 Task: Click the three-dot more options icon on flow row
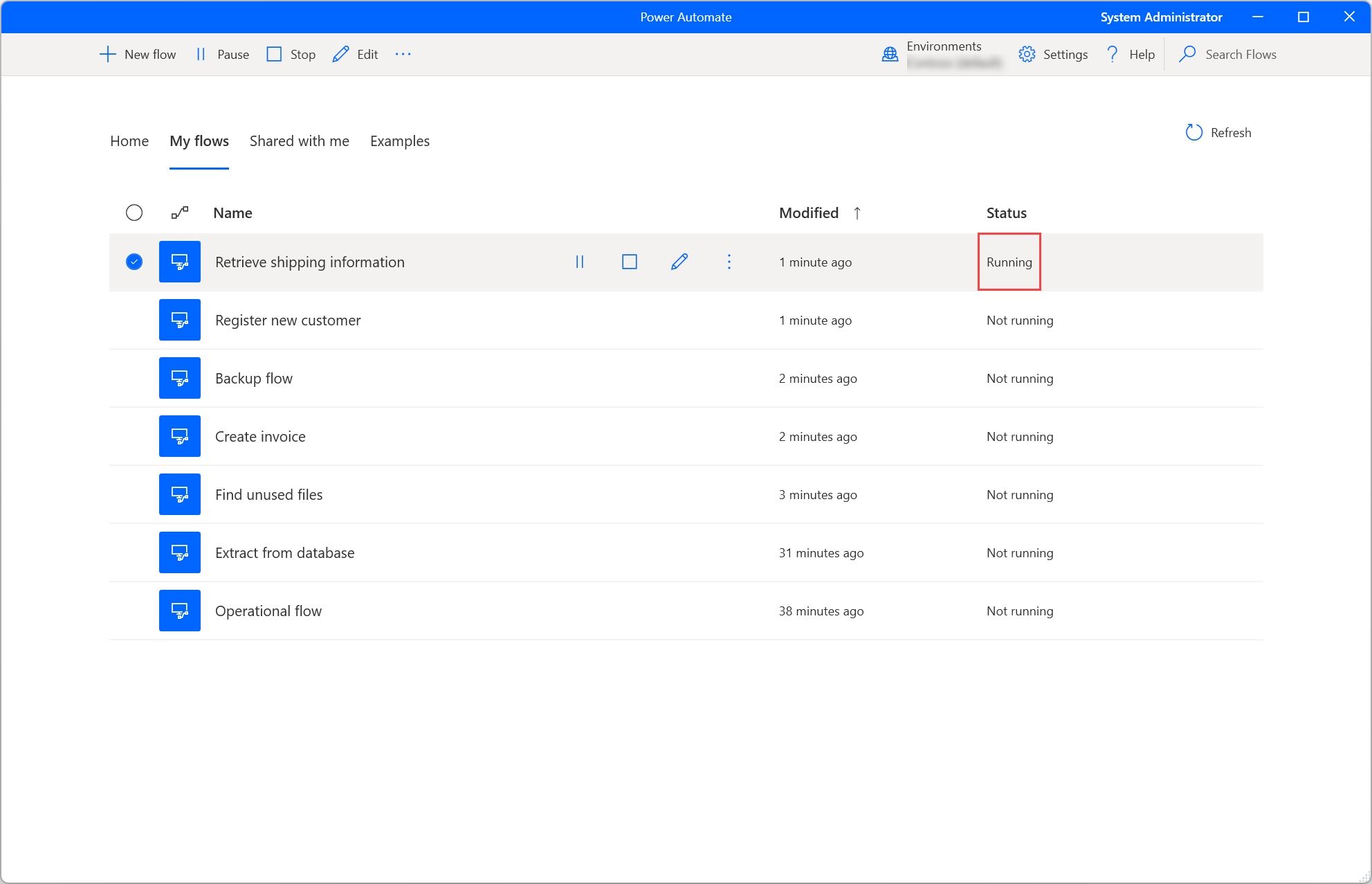[729, 262]
